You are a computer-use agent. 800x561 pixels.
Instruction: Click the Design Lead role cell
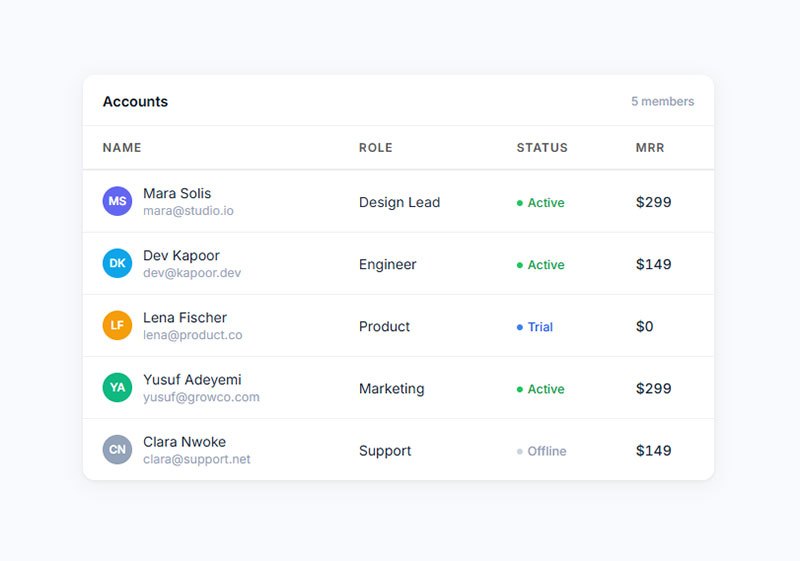click(x=399, y=202)
